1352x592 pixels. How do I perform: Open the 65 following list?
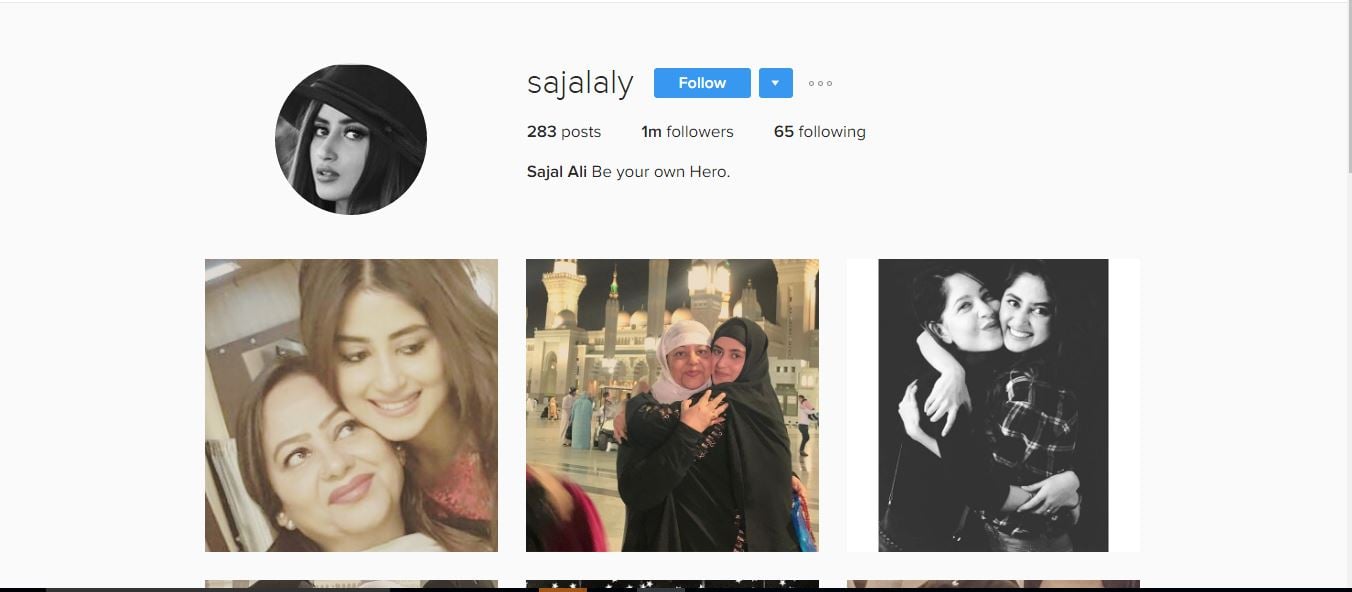click(820, 132)
